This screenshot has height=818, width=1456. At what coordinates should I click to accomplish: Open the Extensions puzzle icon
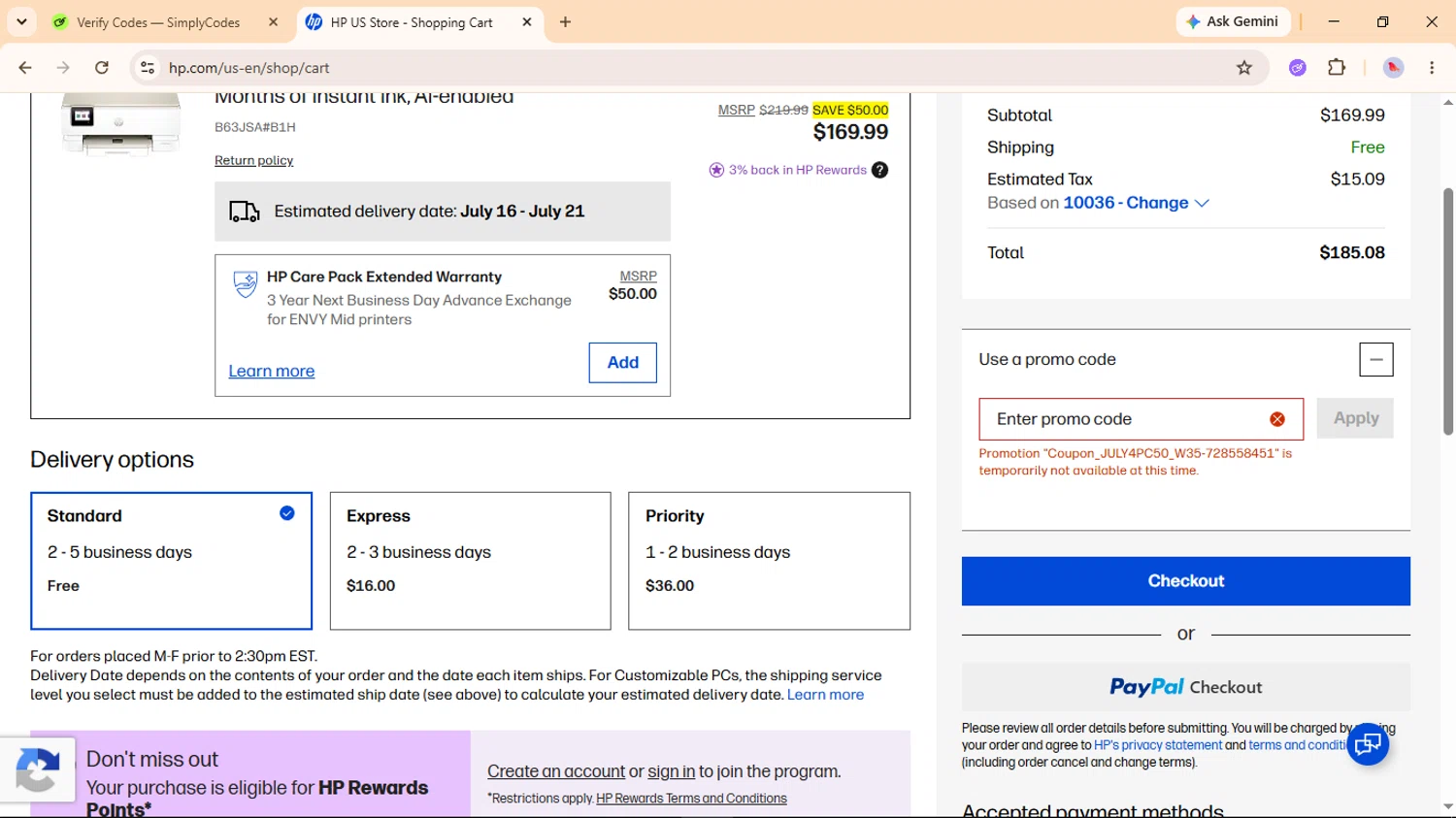[x=1337, y=67]
